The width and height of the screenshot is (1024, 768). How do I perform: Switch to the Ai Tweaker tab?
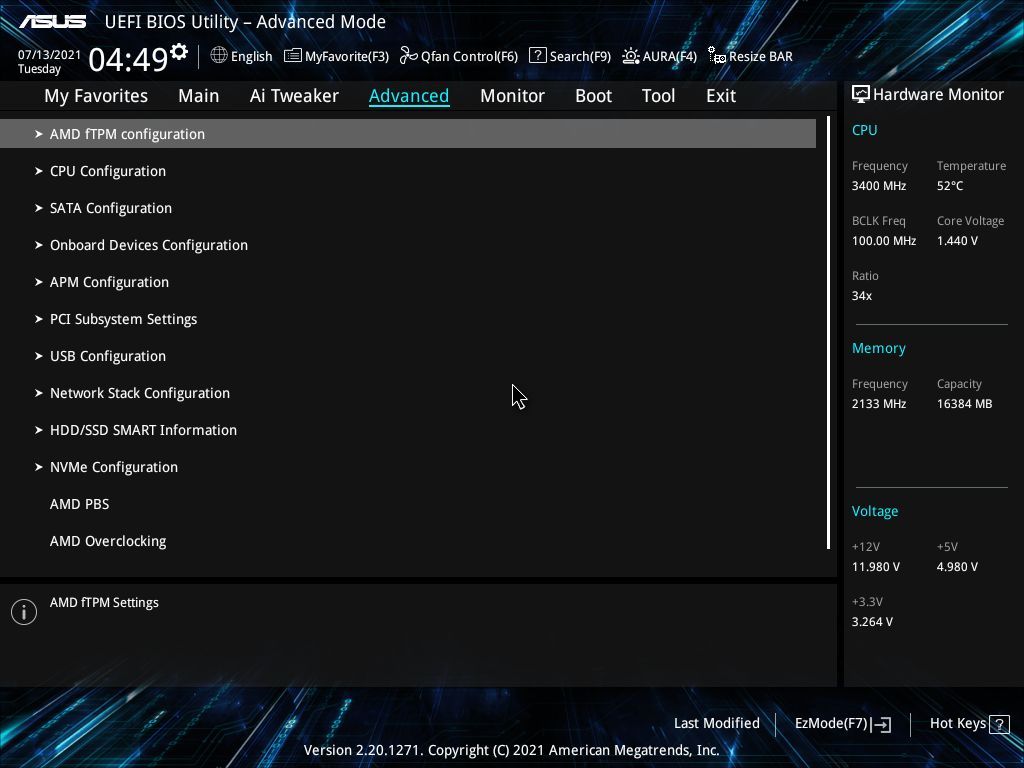coord(294,96)
